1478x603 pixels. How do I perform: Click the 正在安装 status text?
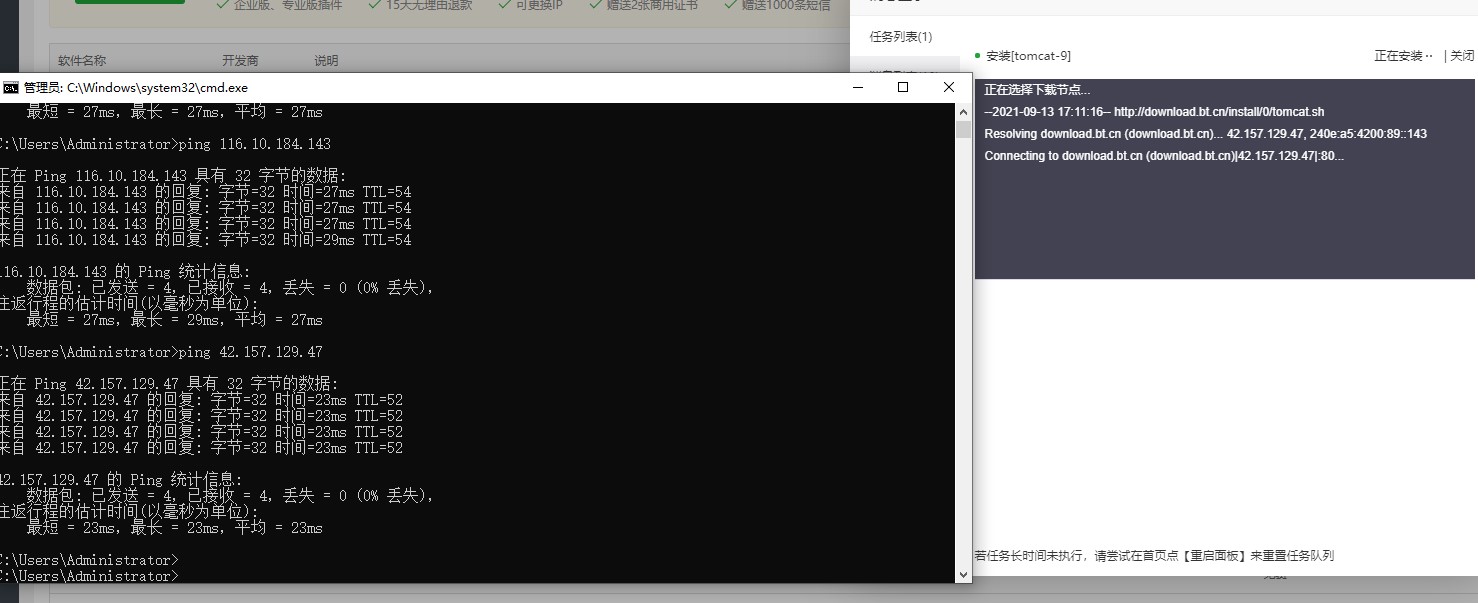1403,56
